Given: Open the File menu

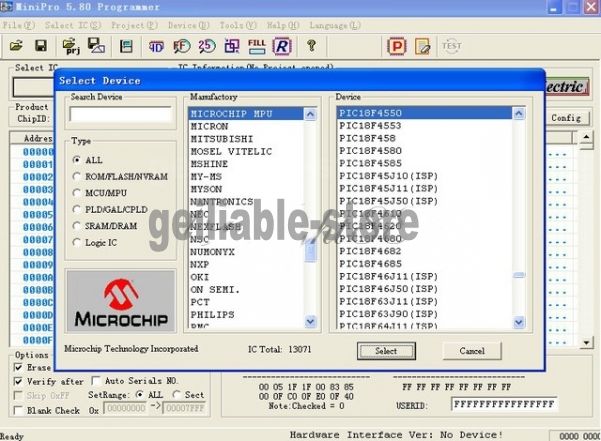Looking at the screenshot, I should click(18, 26).
